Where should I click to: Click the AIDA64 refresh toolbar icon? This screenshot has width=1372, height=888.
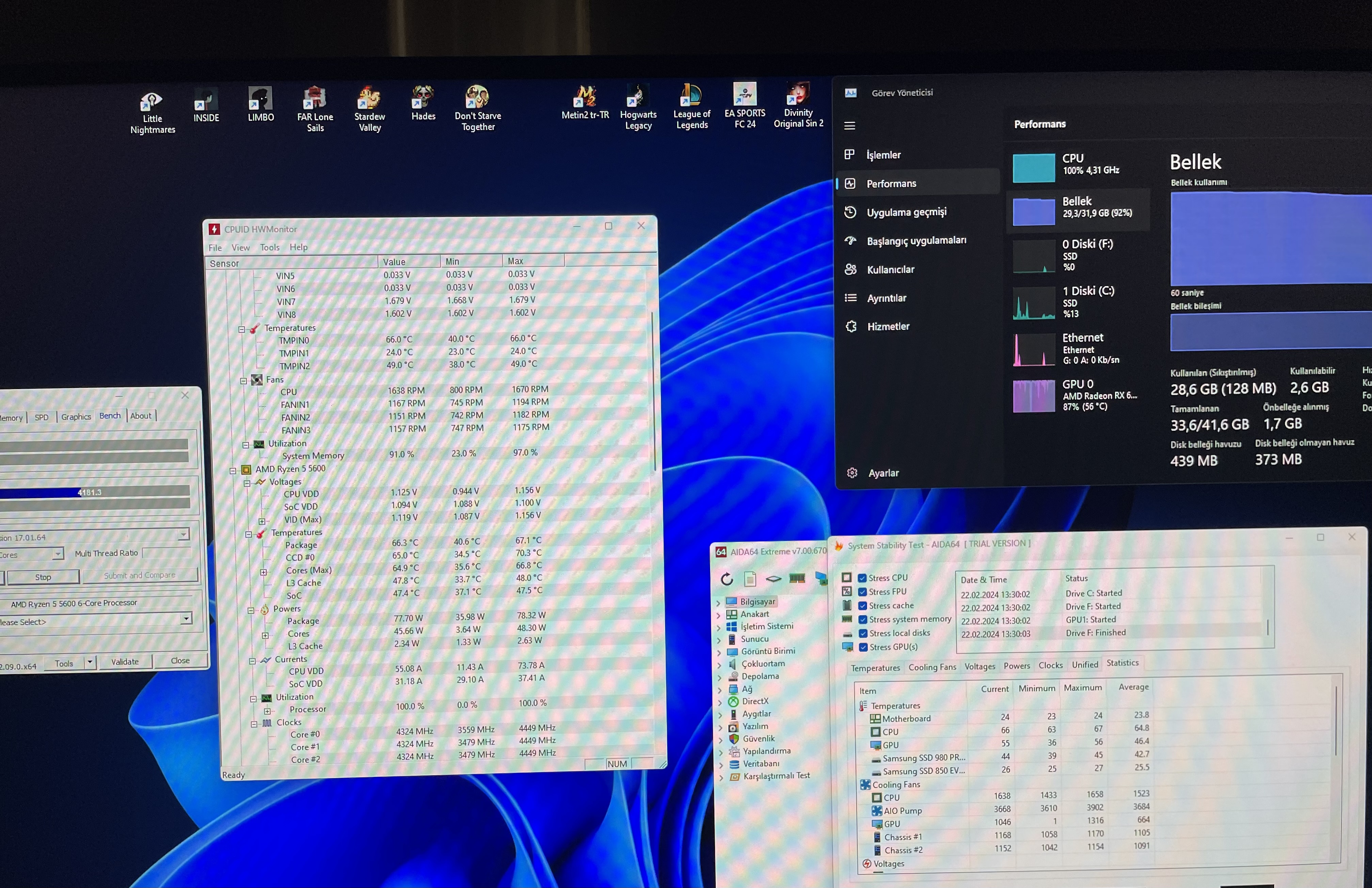coord(727,579)
